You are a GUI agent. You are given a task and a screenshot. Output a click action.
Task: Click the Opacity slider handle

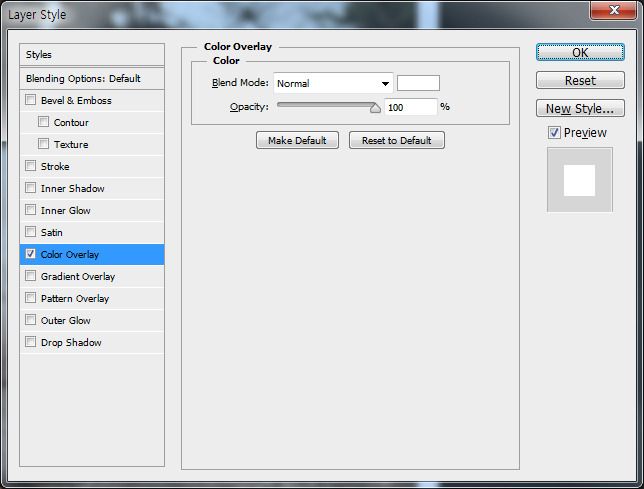pyautogui.click(x=375, y=108)
